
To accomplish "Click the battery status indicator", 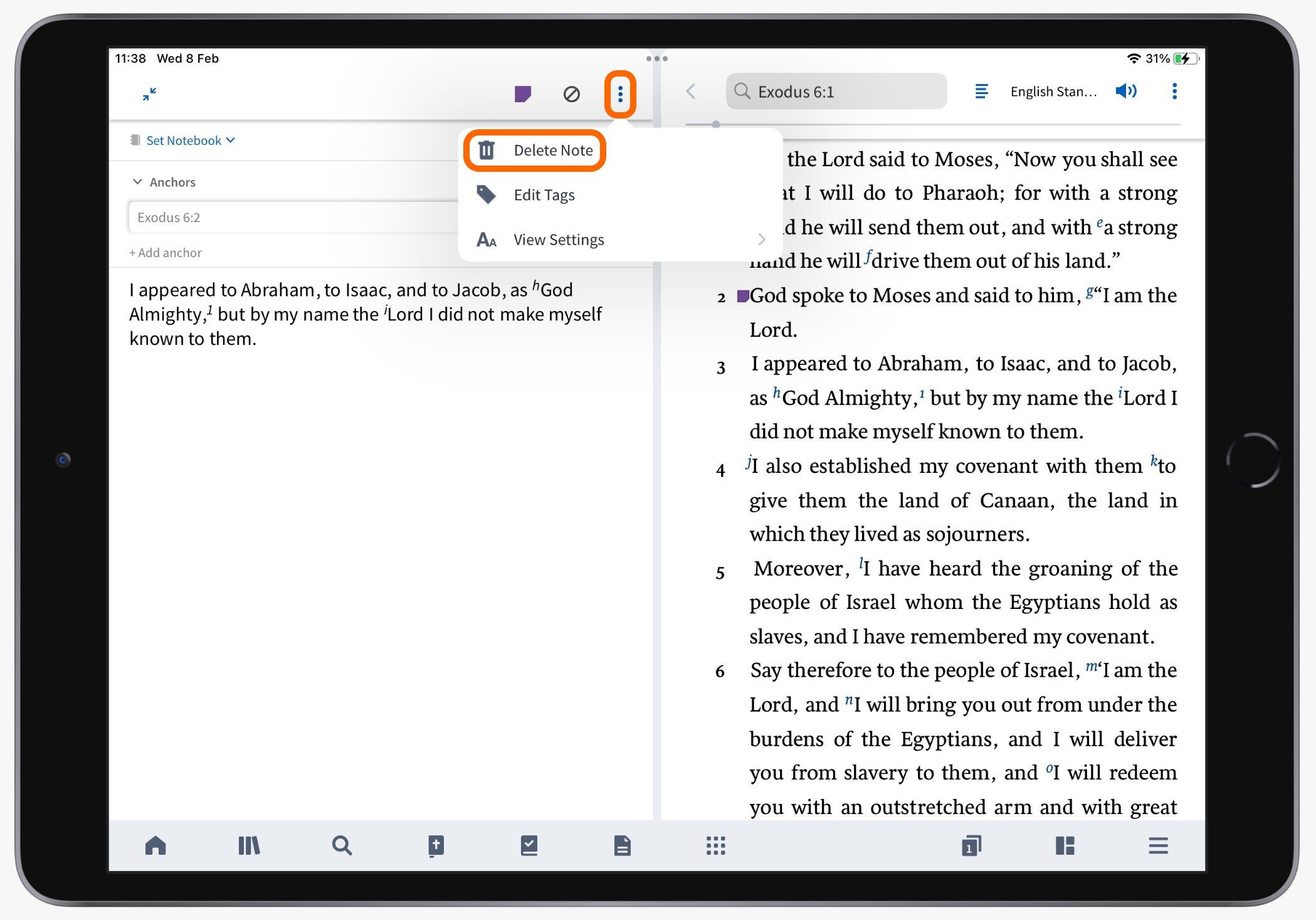I will click(x=1186, y=58).
